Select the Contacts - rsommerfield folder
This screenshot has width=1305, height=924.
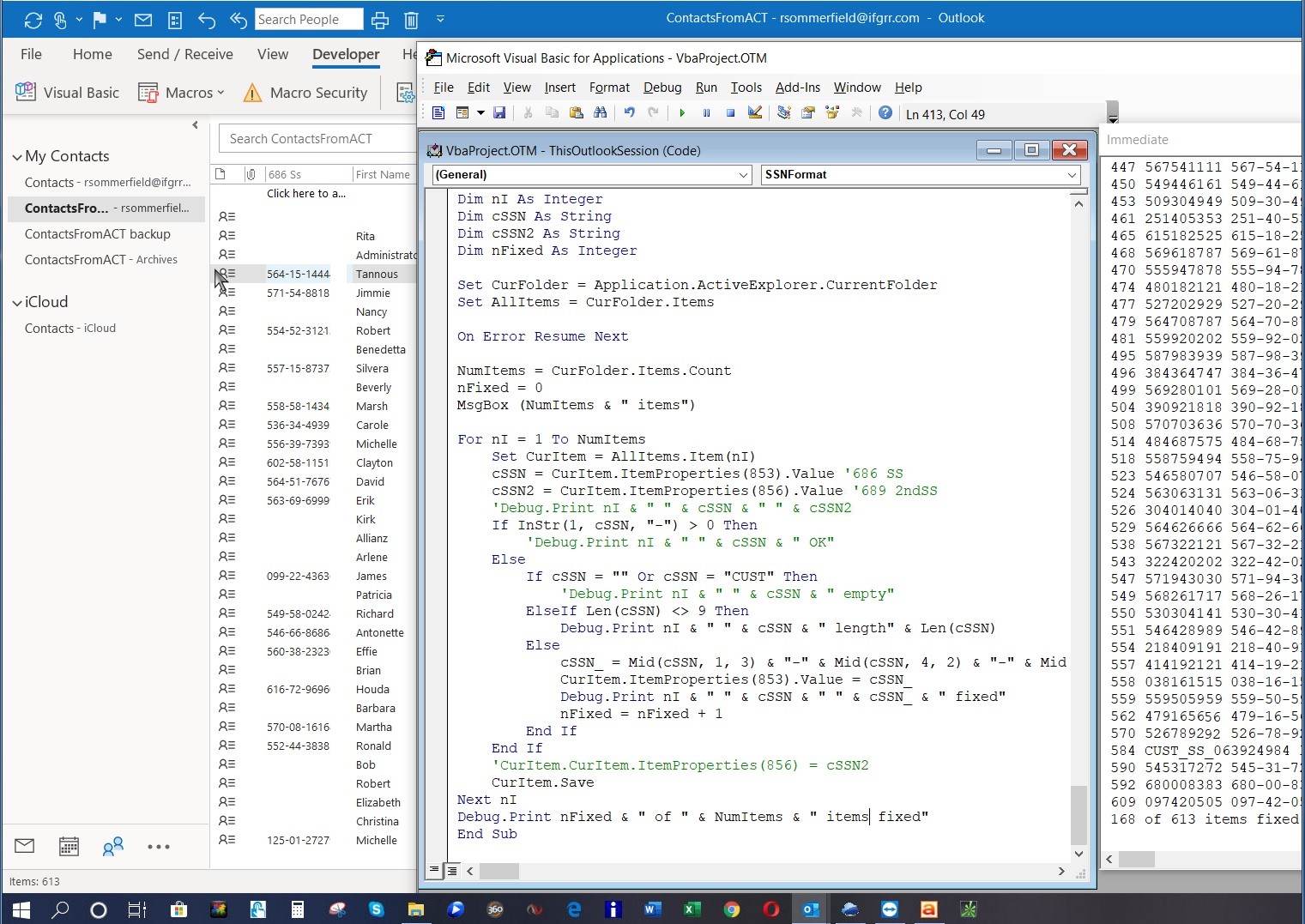[x=108, y=183]
